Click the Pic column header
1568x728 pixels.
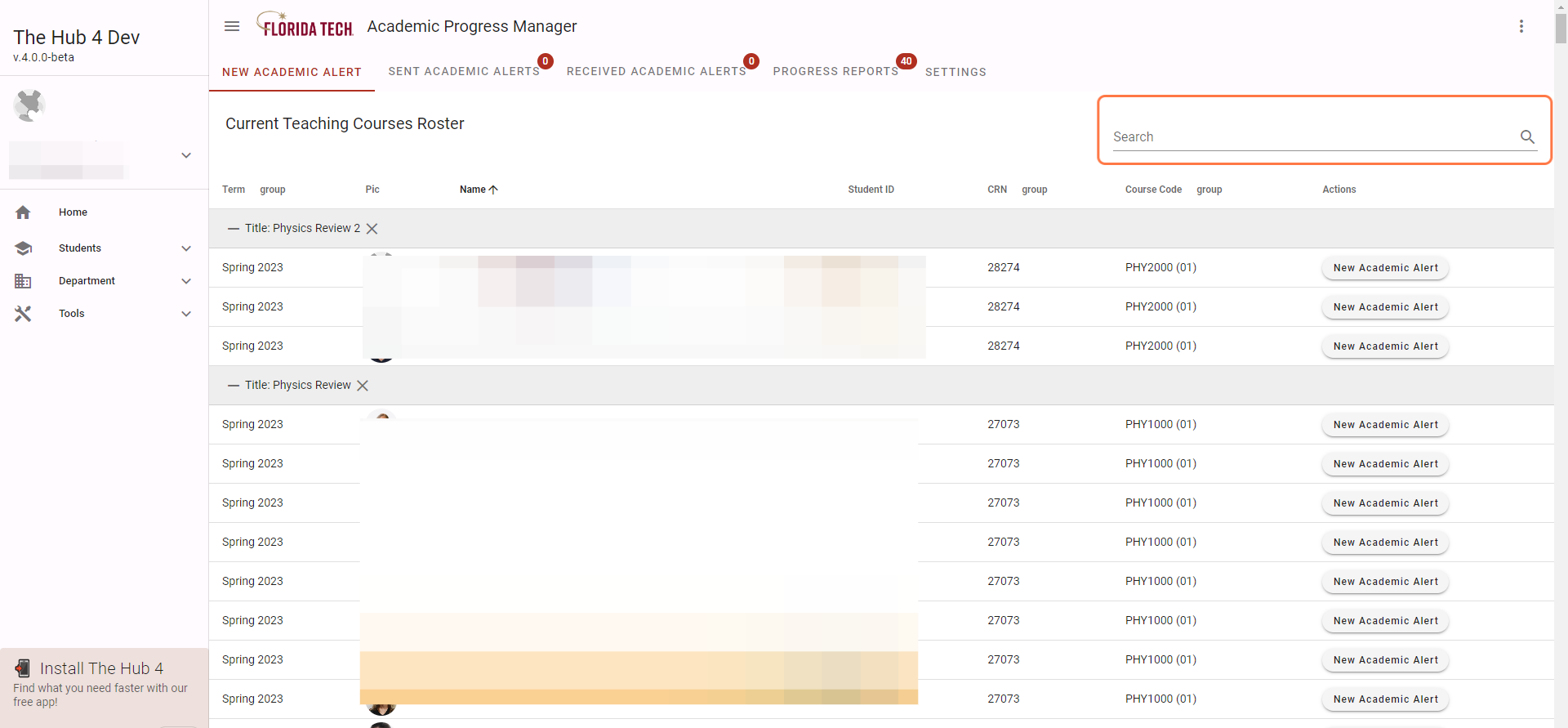coord(372,190)
